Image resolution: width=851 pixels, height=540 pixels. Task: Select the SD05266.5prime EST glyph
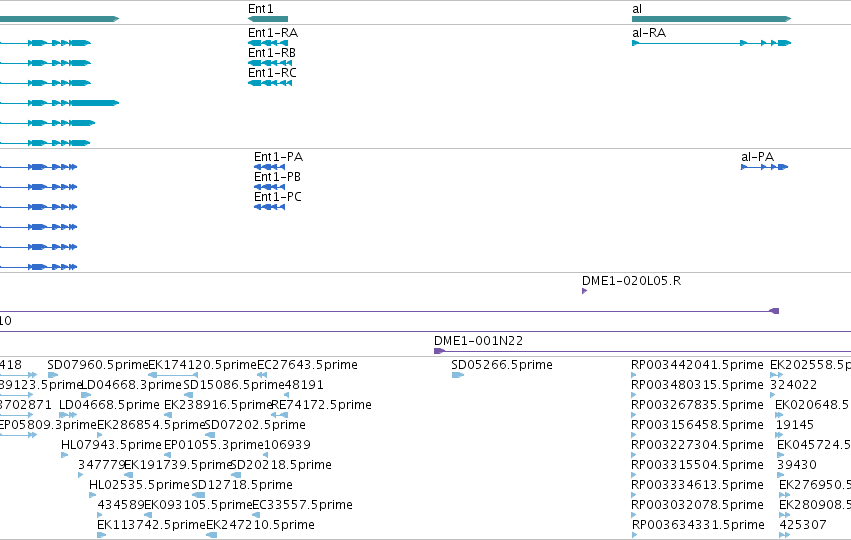click(x=458, y=375)
